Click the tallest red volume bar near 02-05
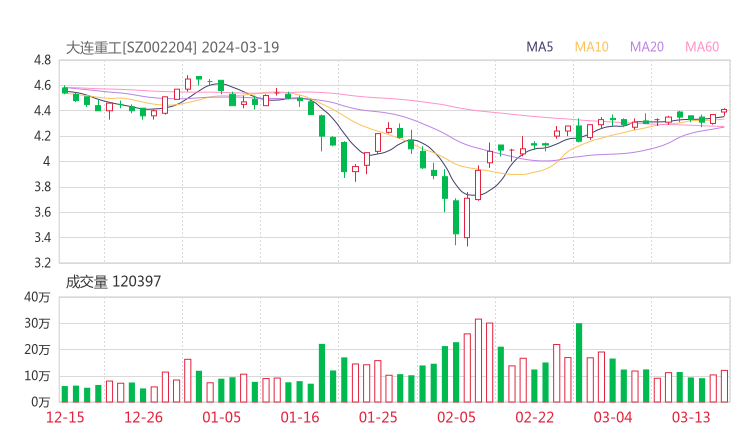The image size is (740, 440). pyautogui.click(x=478, y=361)
